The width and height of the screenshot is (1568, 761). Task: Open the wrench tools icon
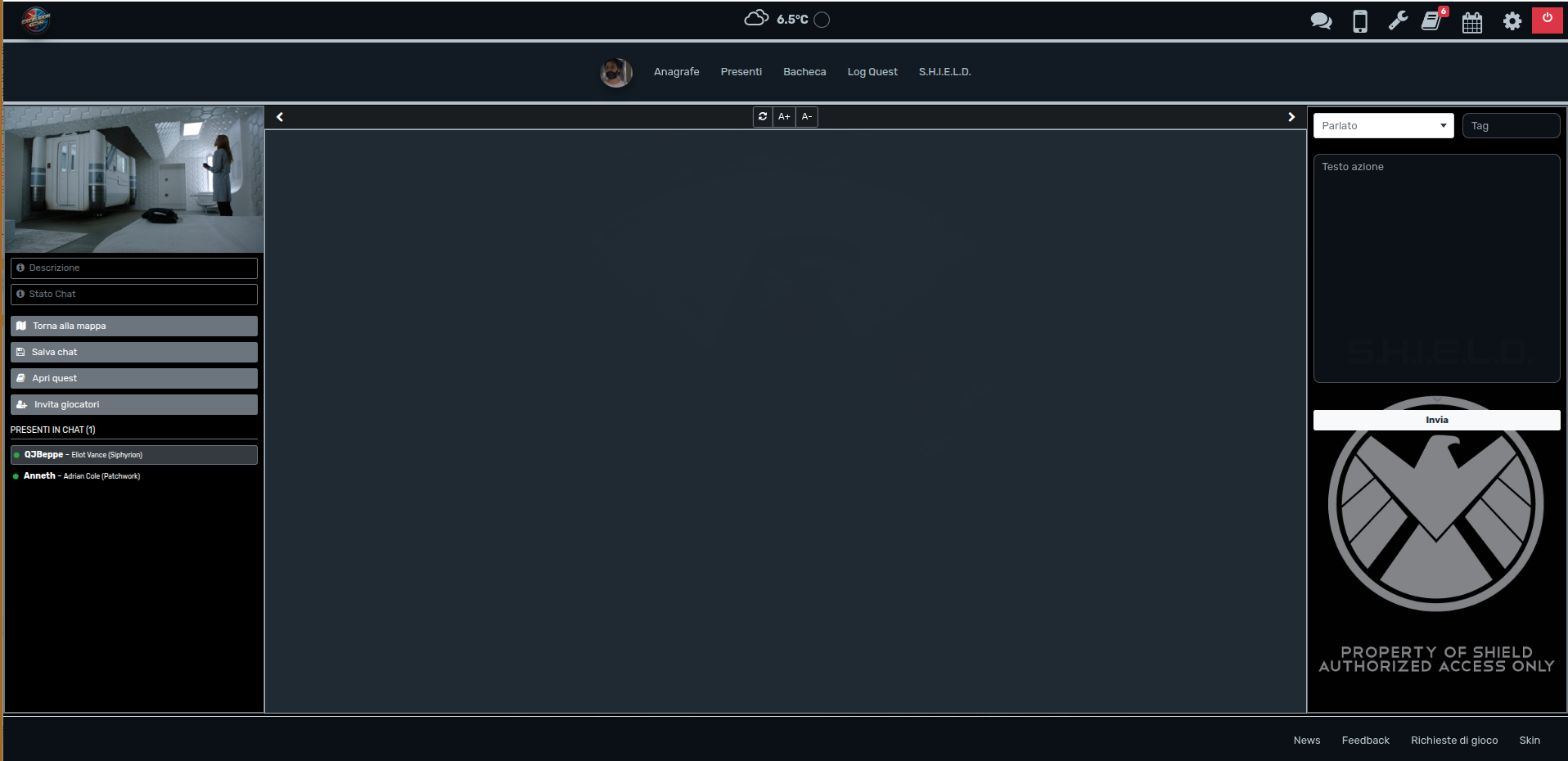click(1398, 20)
